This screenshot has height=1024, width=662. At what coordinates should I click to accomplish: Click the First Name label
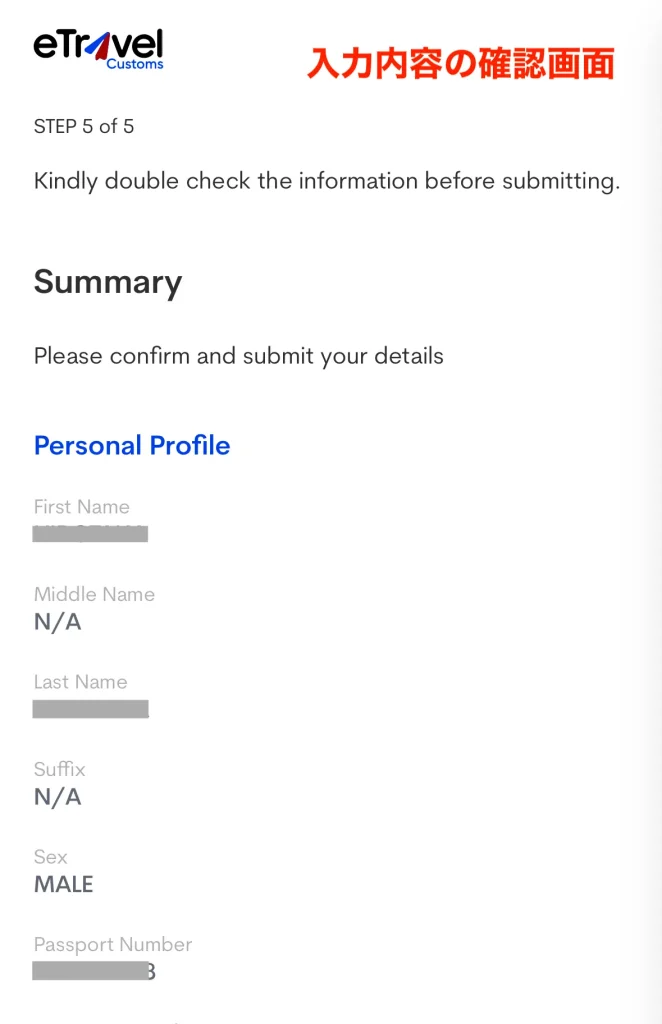(82, 507)
